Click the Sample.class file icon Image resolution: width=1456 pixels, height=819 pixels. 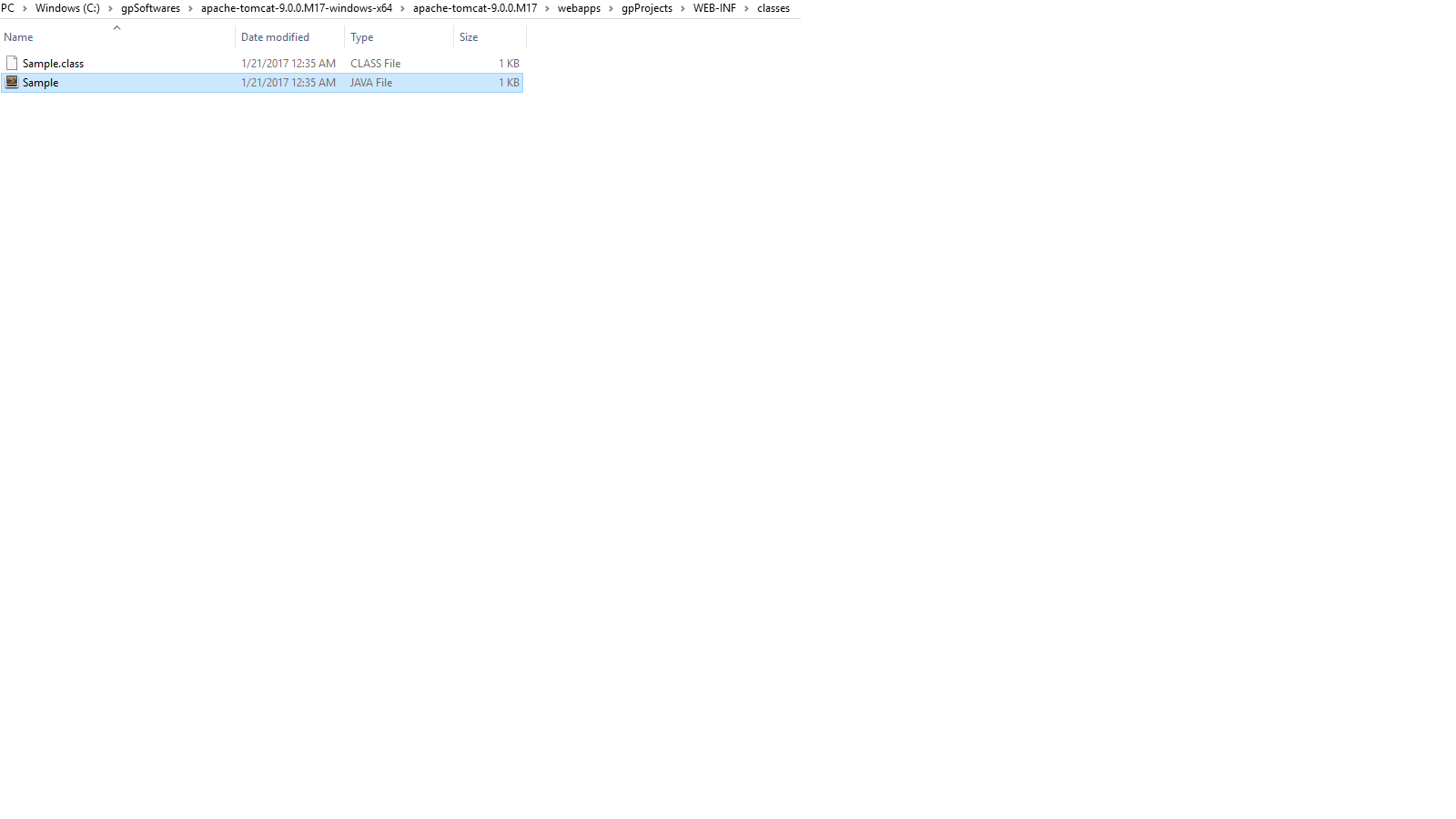12,63
